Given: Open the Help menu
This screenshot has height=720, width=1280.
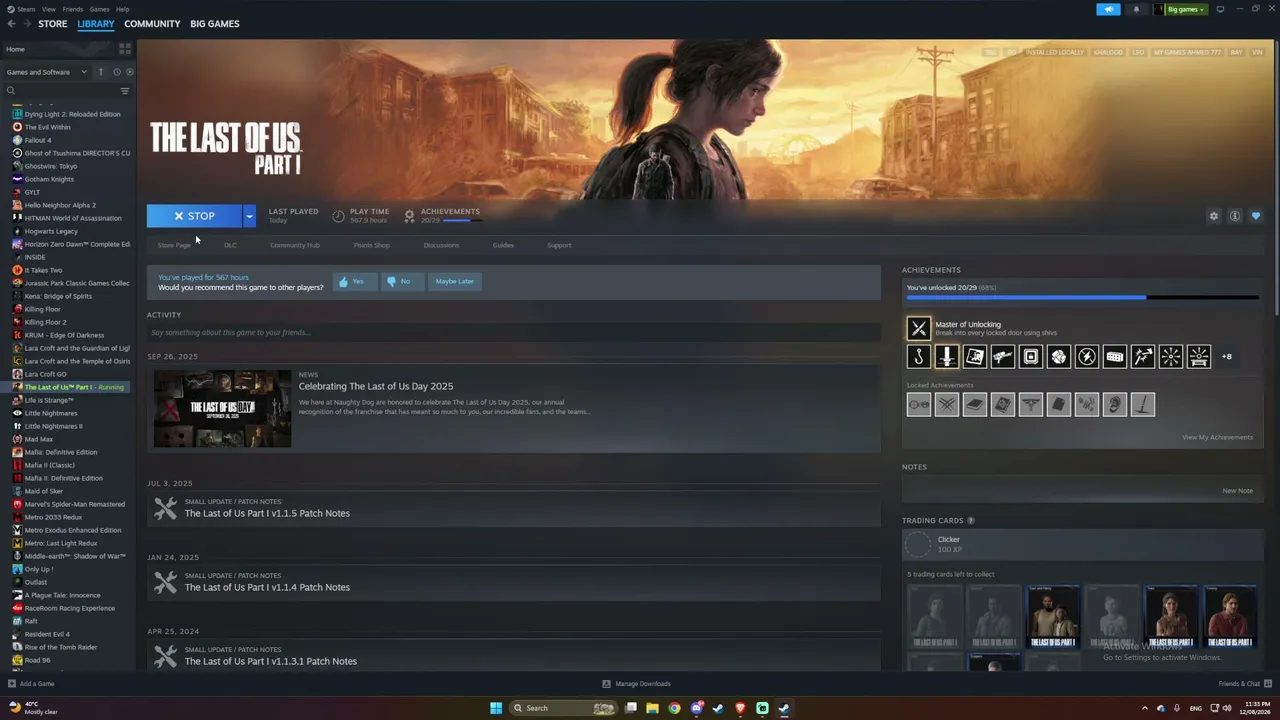Looking at the screenshot, I should click(x=122, y=9).
